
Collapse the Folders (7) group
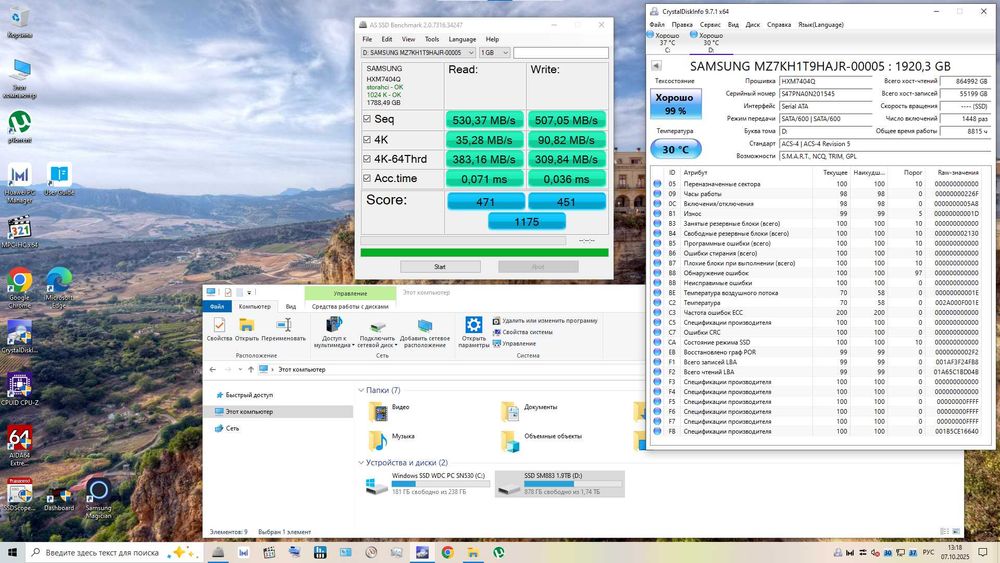(x=361, y=390)
